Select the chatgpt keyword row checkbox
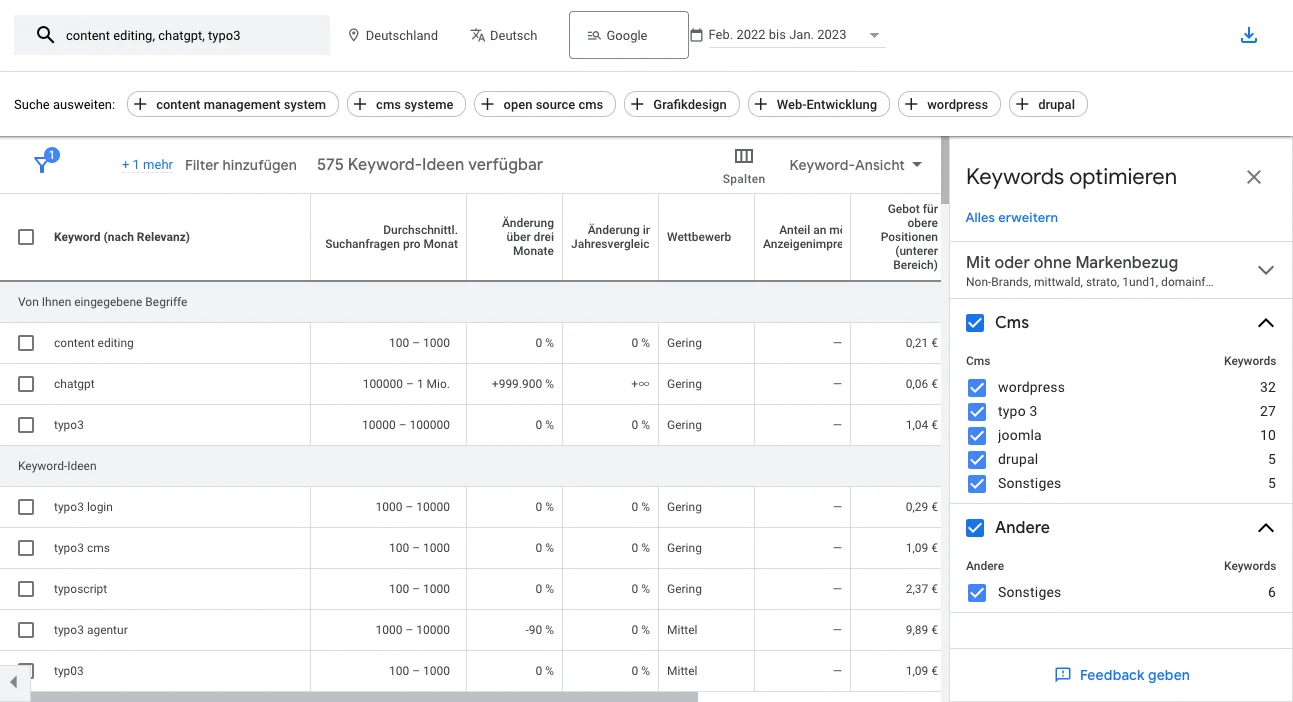 [x=26, y=384]
